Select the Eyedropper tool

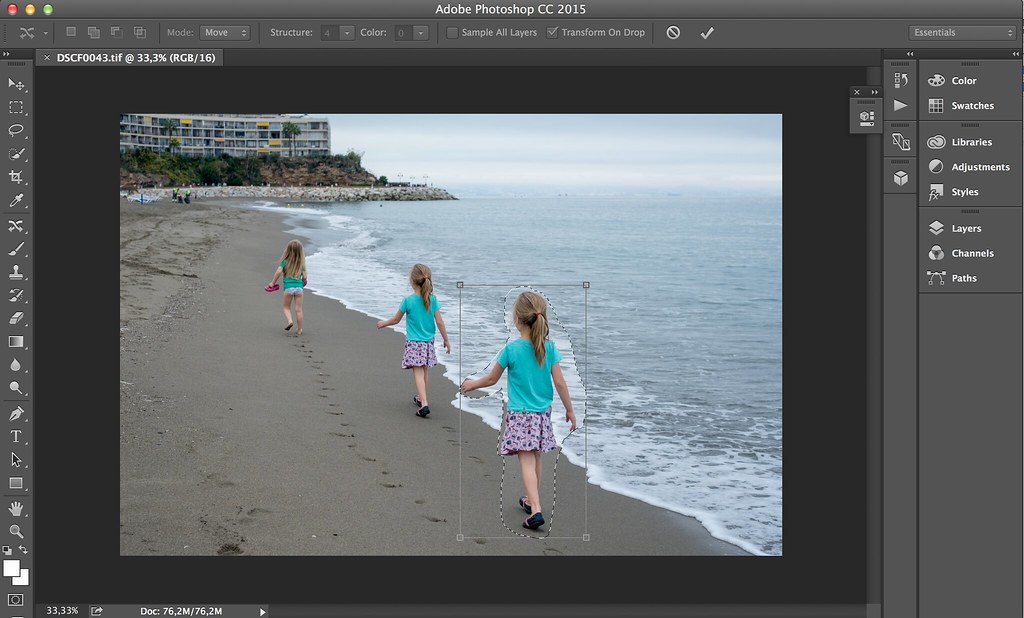pos(16,201)
